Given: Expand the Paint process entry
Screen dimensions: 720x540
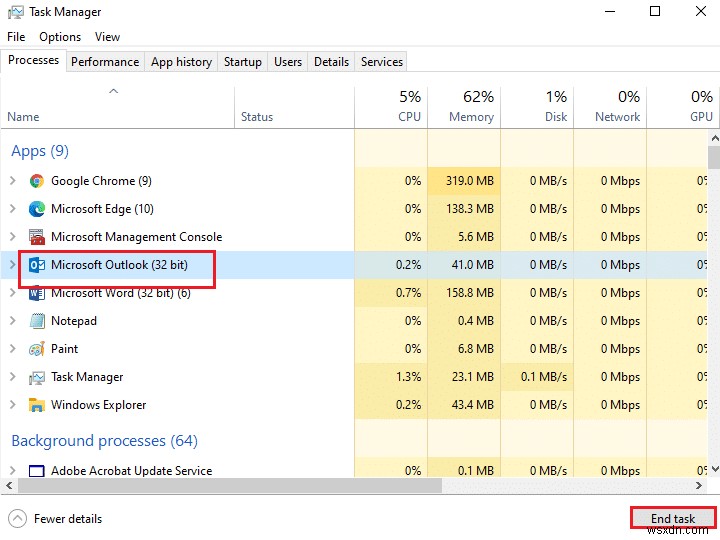Looking at the screenshot, I should pyautogui.click(x=13, y=349).
